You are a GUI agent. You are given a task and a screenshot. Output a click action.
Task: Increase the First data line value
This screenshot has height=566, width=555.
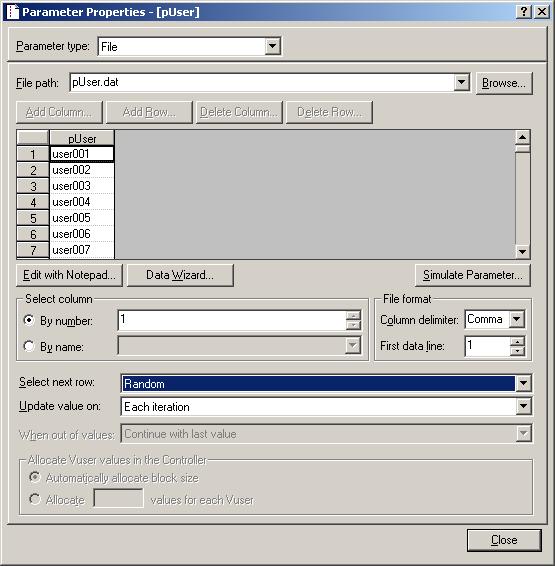coord(517,341)
